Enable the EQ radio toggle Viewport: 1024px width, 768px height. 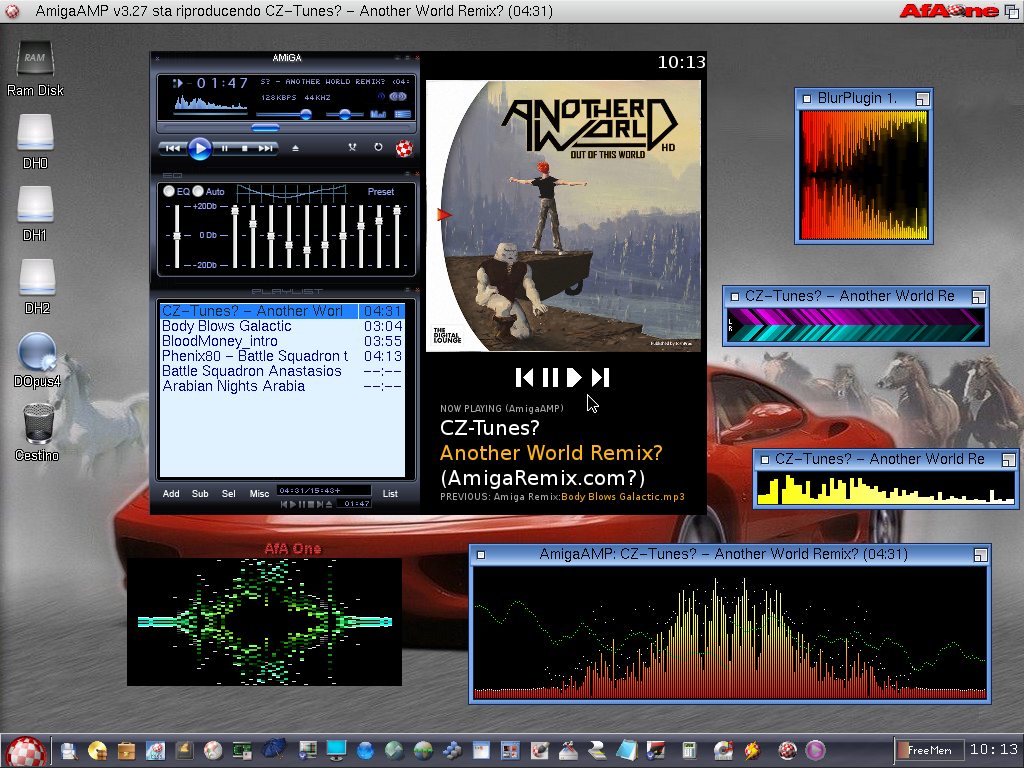tap(169, 191)
